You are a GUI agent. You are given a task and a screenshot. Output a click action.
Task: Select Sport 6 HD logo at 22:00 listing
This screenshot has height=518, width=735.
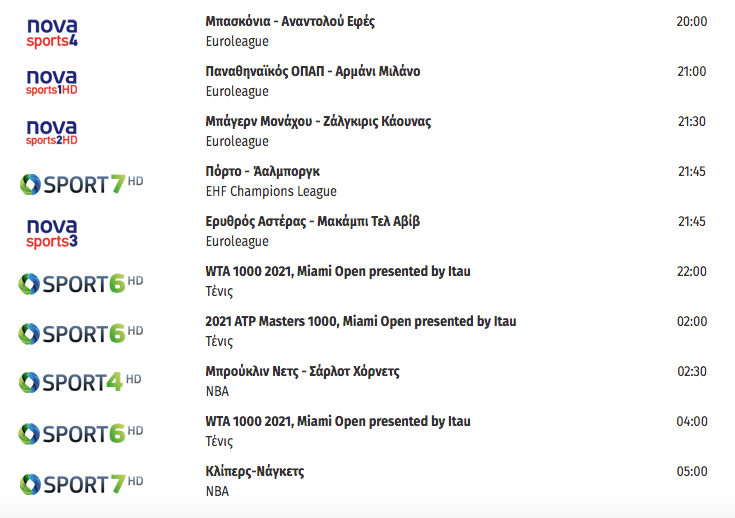(x=81, y=284)
